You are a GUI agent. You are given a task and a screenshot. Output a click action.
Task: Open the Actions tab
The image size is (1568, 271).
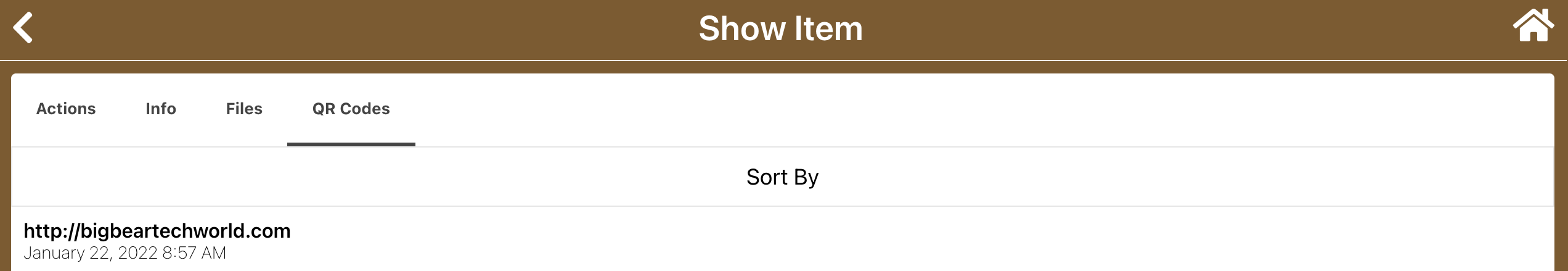66,109
